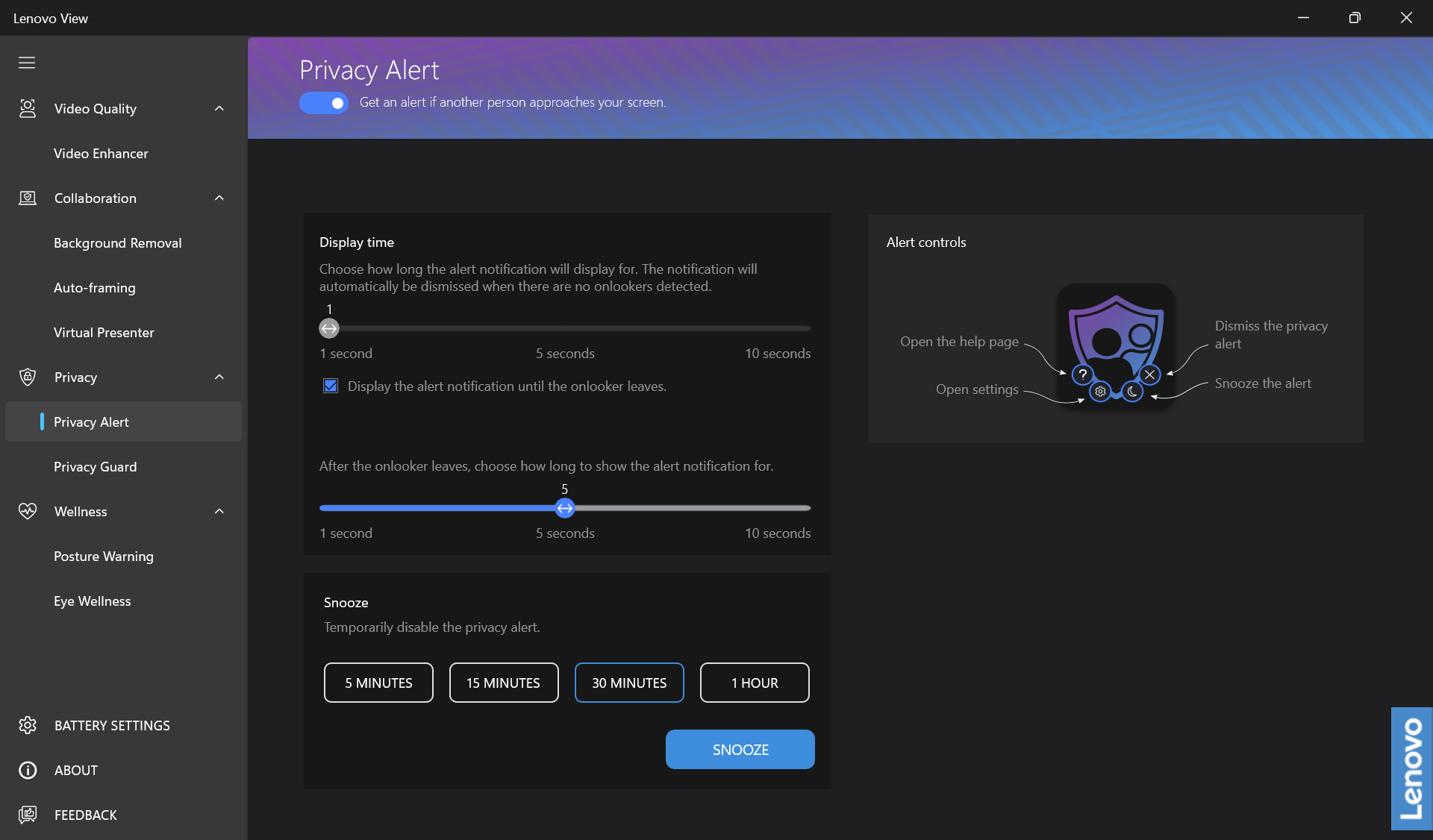
Task: Collapse the Wellness section chevron
Action: coord(219,512)
